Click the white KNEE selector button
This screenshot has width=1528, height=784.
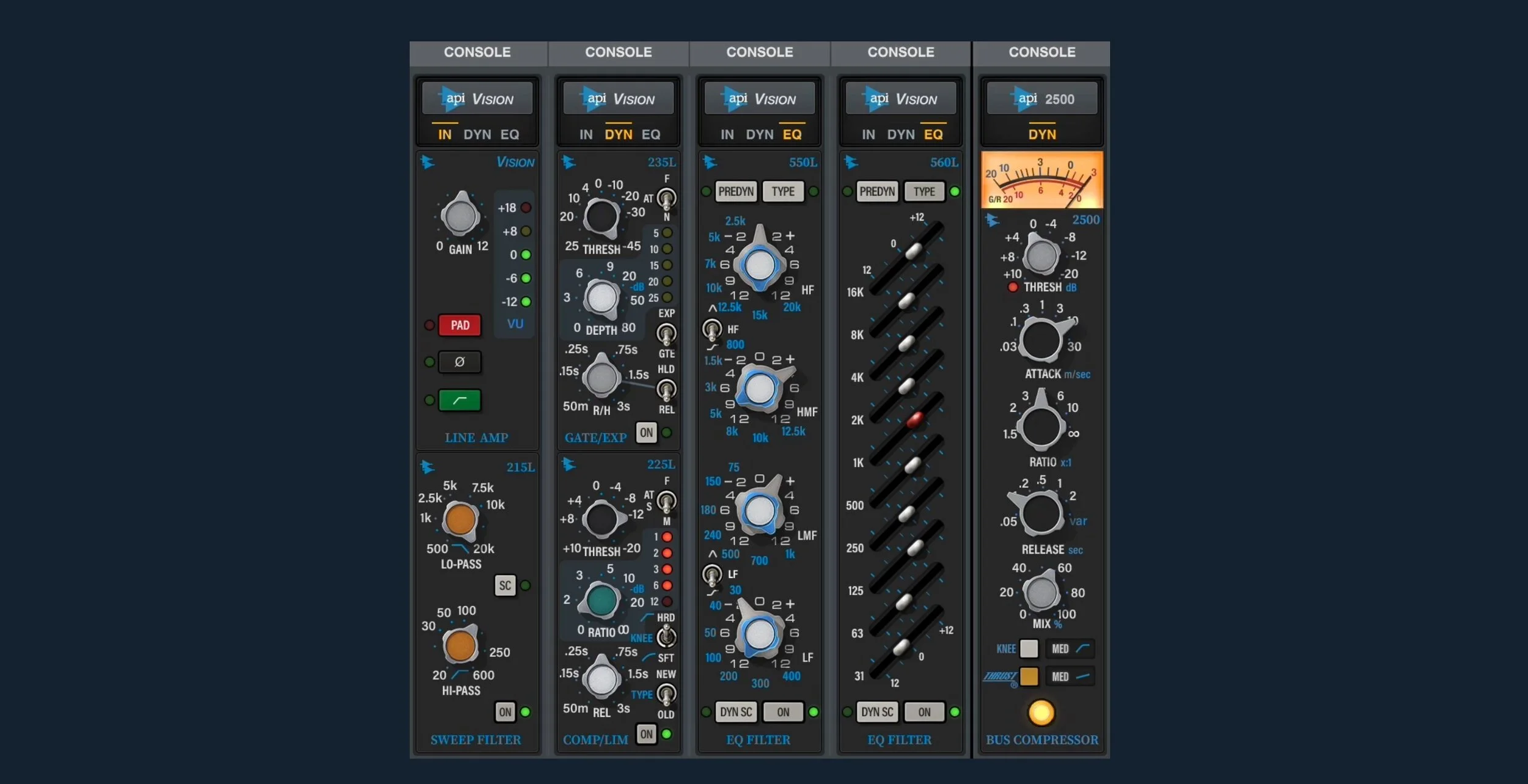1029,648
